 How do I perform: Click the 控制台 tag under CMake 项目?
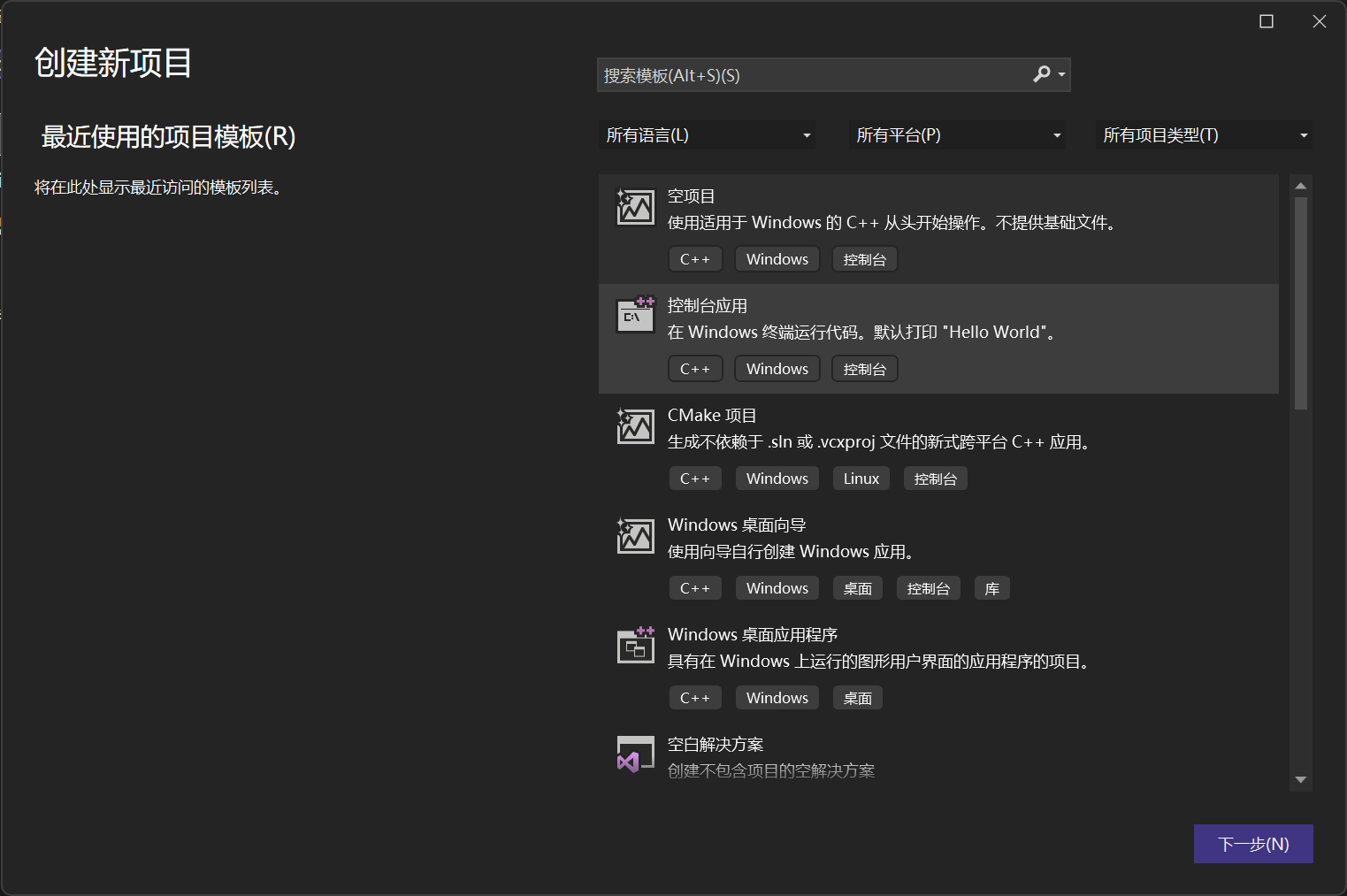936,479
